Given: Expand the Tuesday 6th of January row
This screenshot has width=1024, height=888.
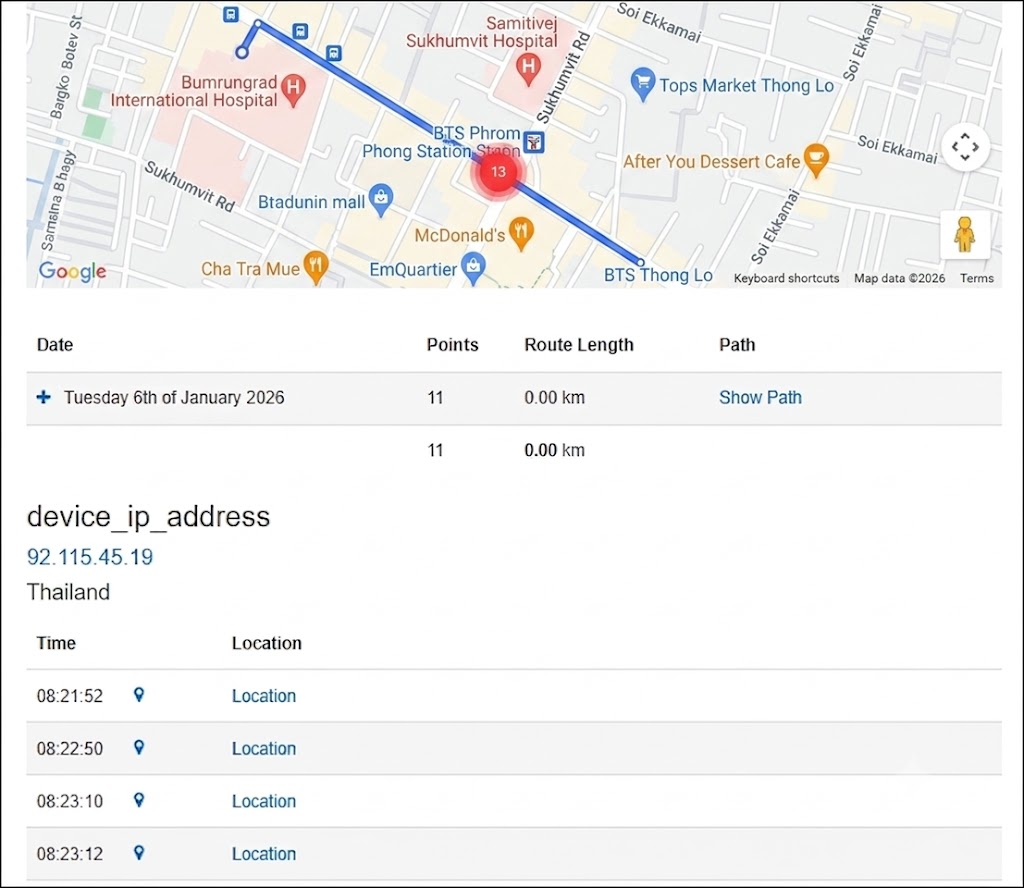Looking at the screenshot, I should point(44,397).
